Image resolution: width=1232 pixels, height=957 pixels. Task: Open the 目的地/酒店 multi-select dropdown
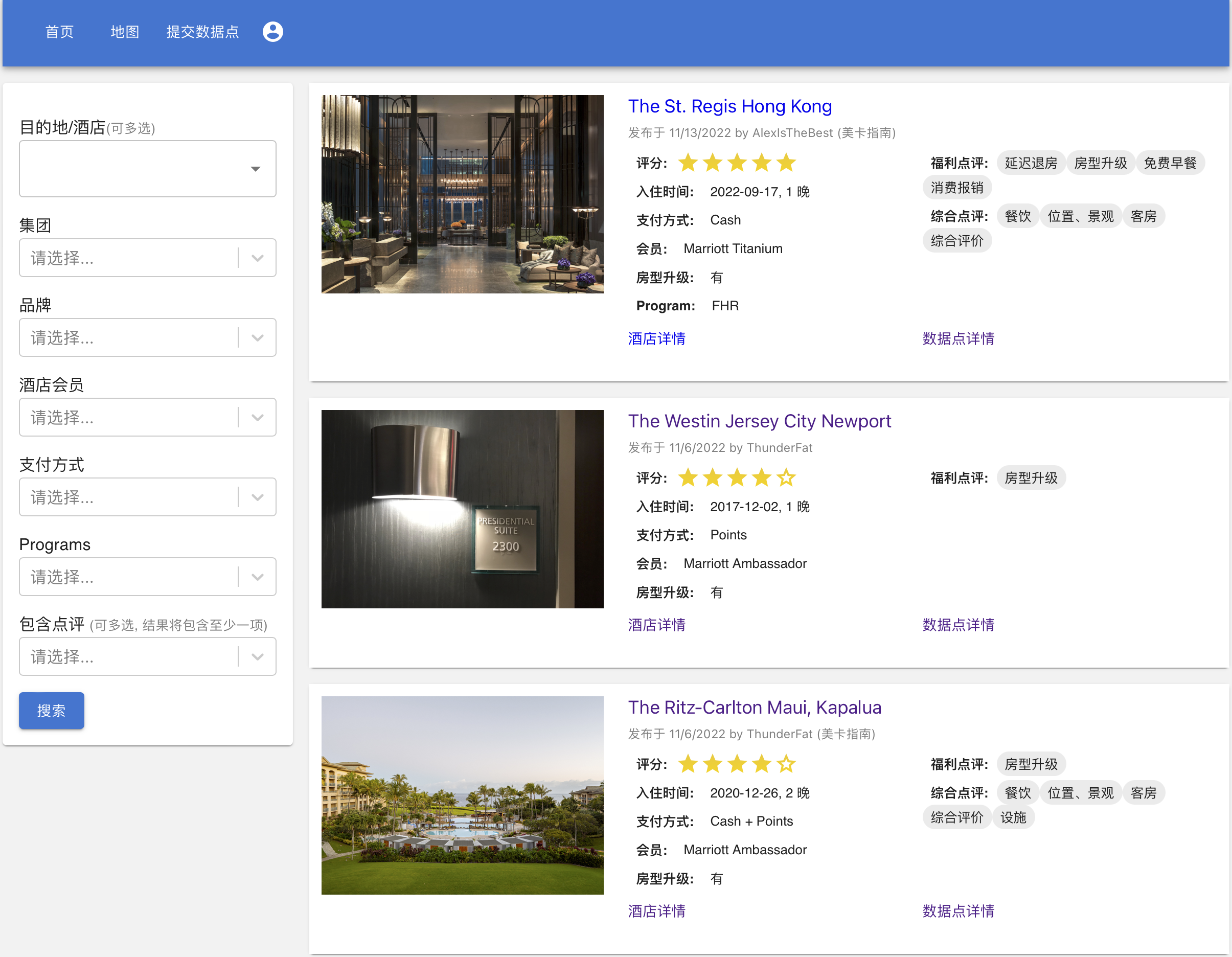(x=148, y=169)
